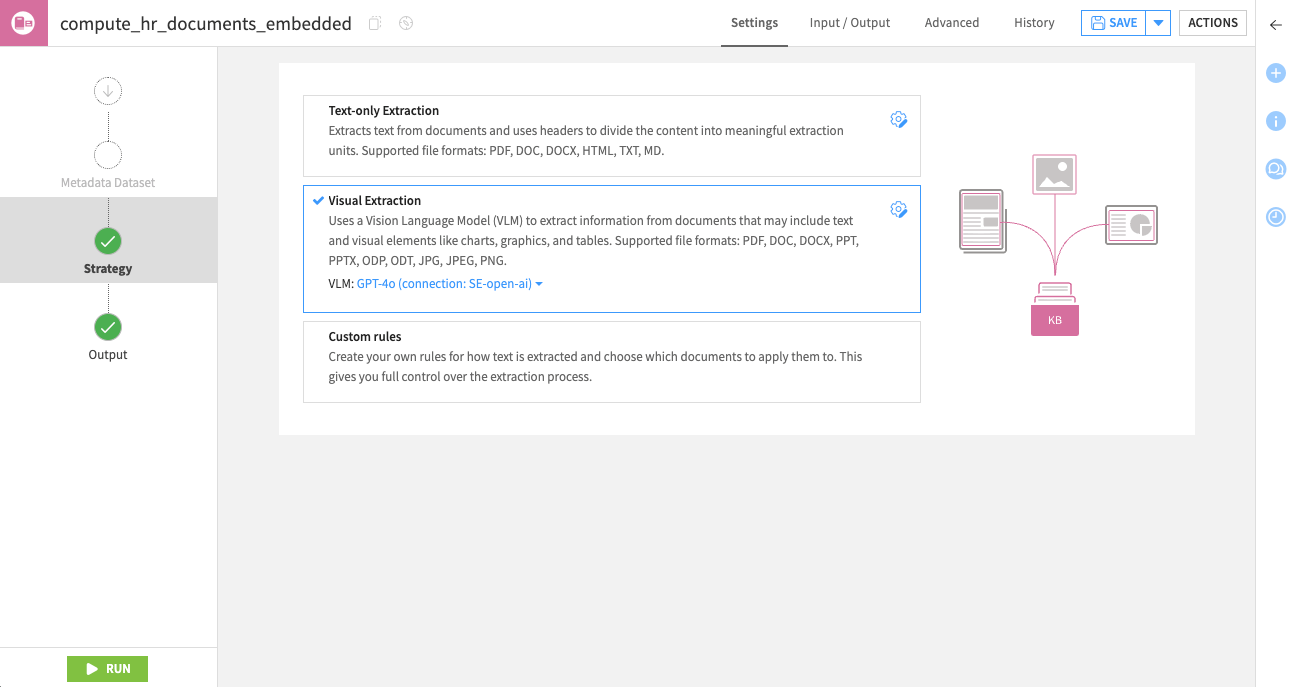
Task: Open Text-only Extraction settings gear
Action: click(x=898, y=120)
